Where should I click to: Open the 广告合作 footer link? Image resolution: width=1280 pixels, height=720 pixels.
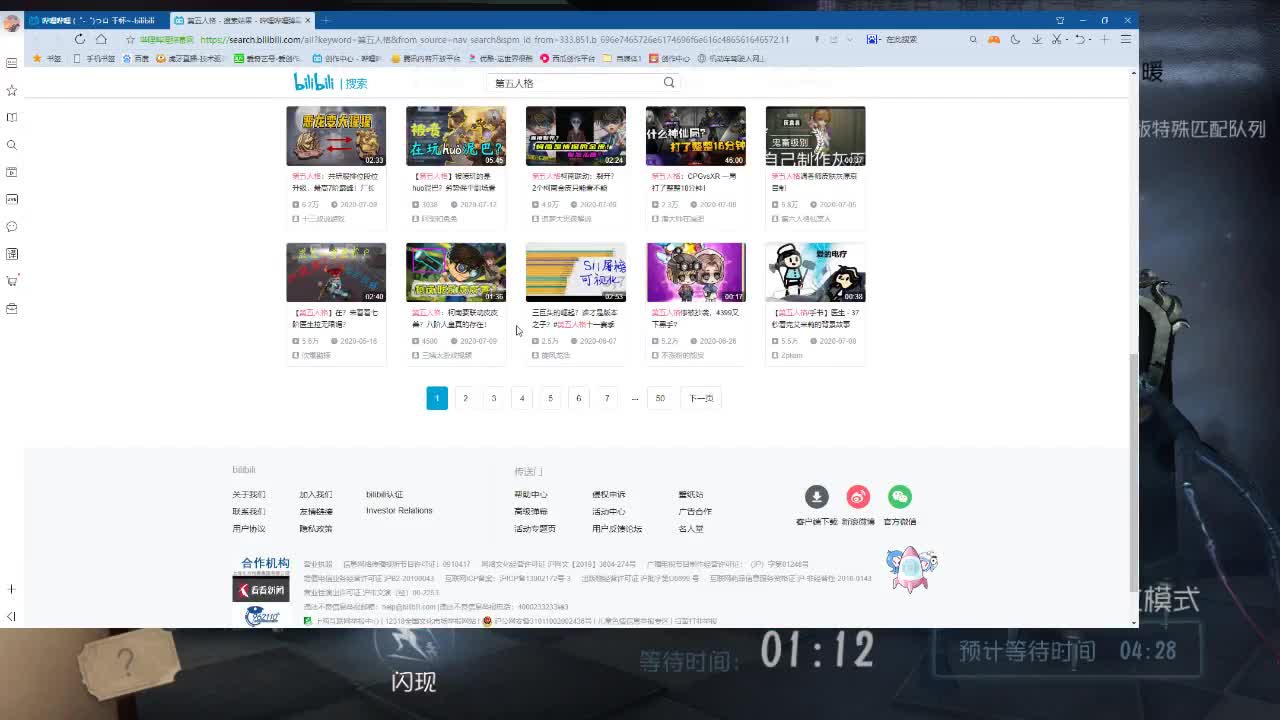[695, 512]
